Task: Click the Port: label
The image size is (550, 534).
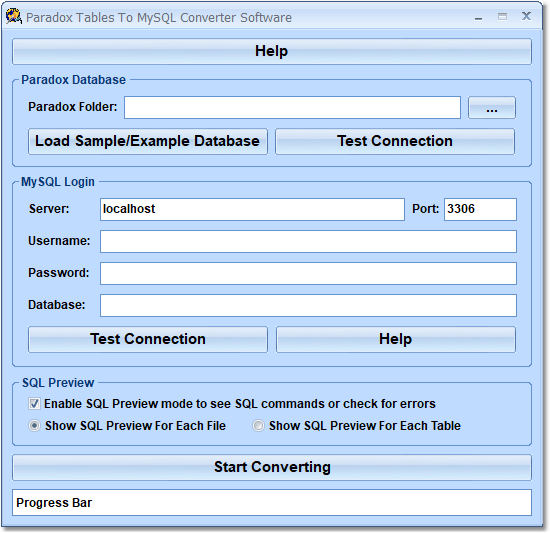Action: click(x=425, y=209)
